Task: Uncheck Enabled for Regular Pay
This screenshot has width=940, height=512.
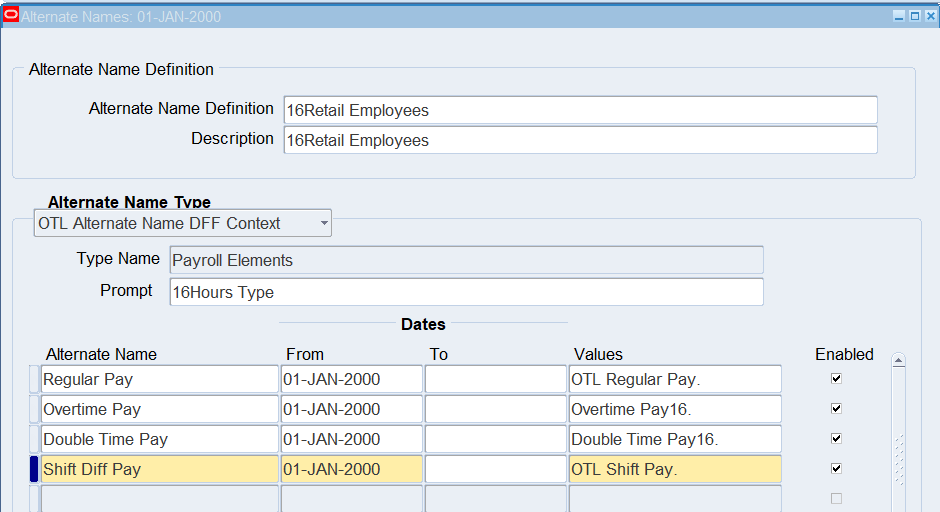Action: click(836, 379)
